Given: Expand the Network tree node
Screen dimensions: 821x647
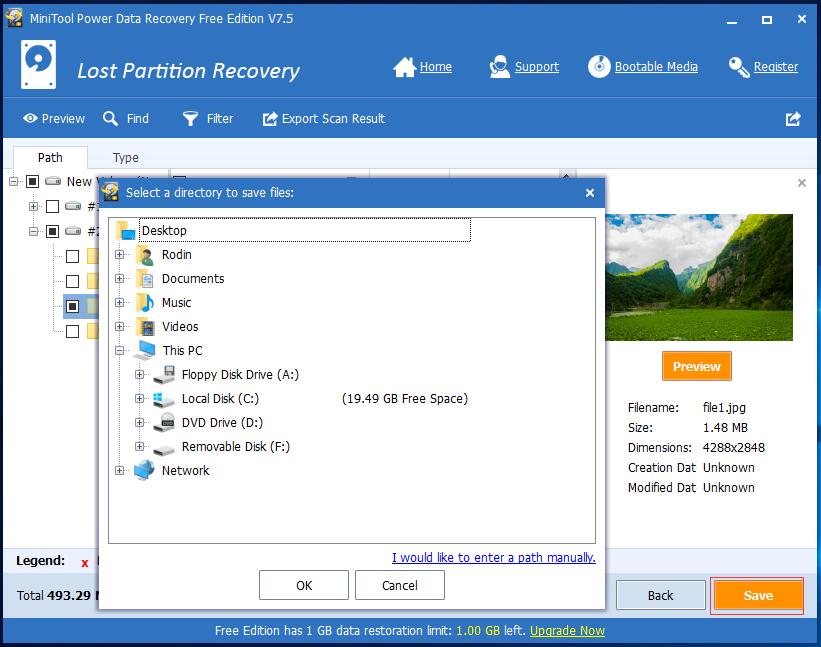Looking at the screenshot, I should coord(120,471).
